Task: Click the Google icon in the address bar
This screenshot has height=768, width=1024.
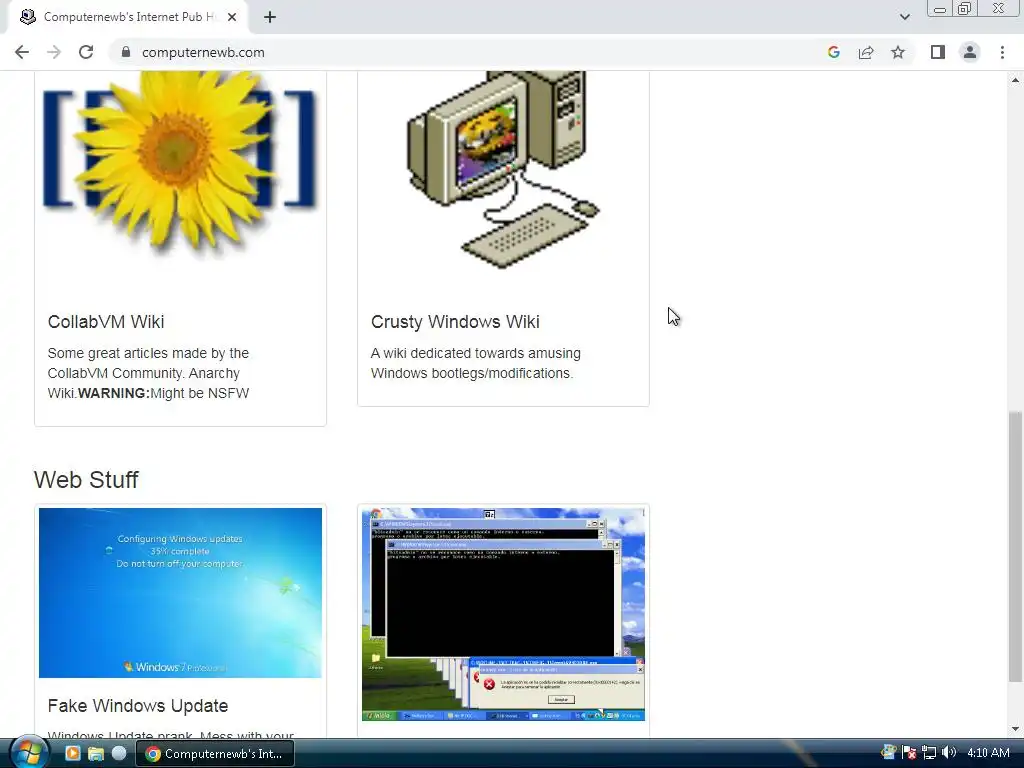Action: [833, 52]
